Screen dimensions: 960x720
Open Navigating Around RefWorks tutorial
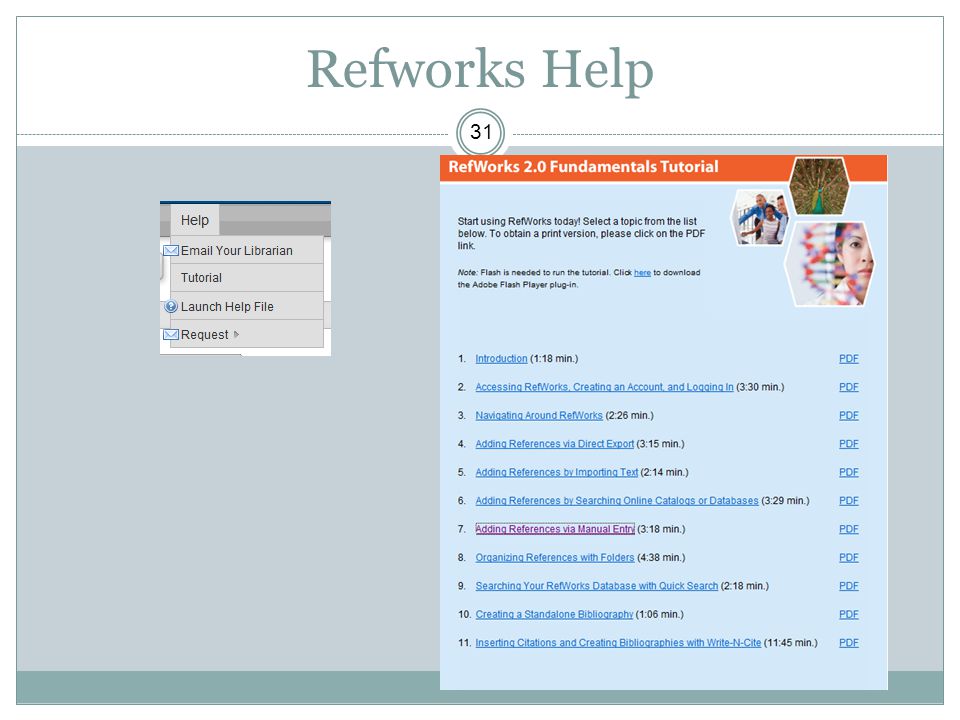[x=539, y=416]
